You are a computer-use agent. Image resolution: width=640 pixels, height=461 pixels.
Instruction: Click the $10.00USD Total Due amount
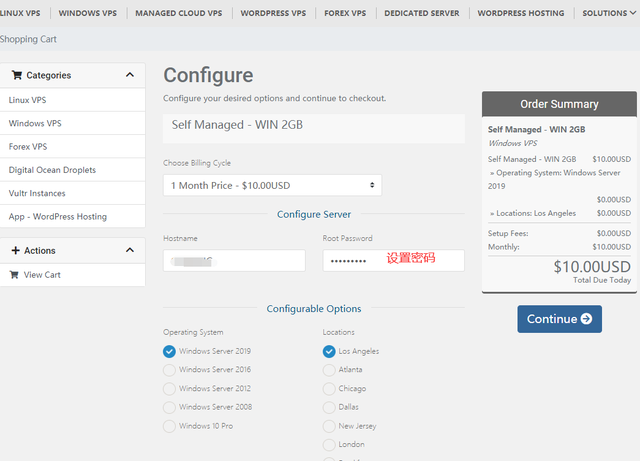592,267
